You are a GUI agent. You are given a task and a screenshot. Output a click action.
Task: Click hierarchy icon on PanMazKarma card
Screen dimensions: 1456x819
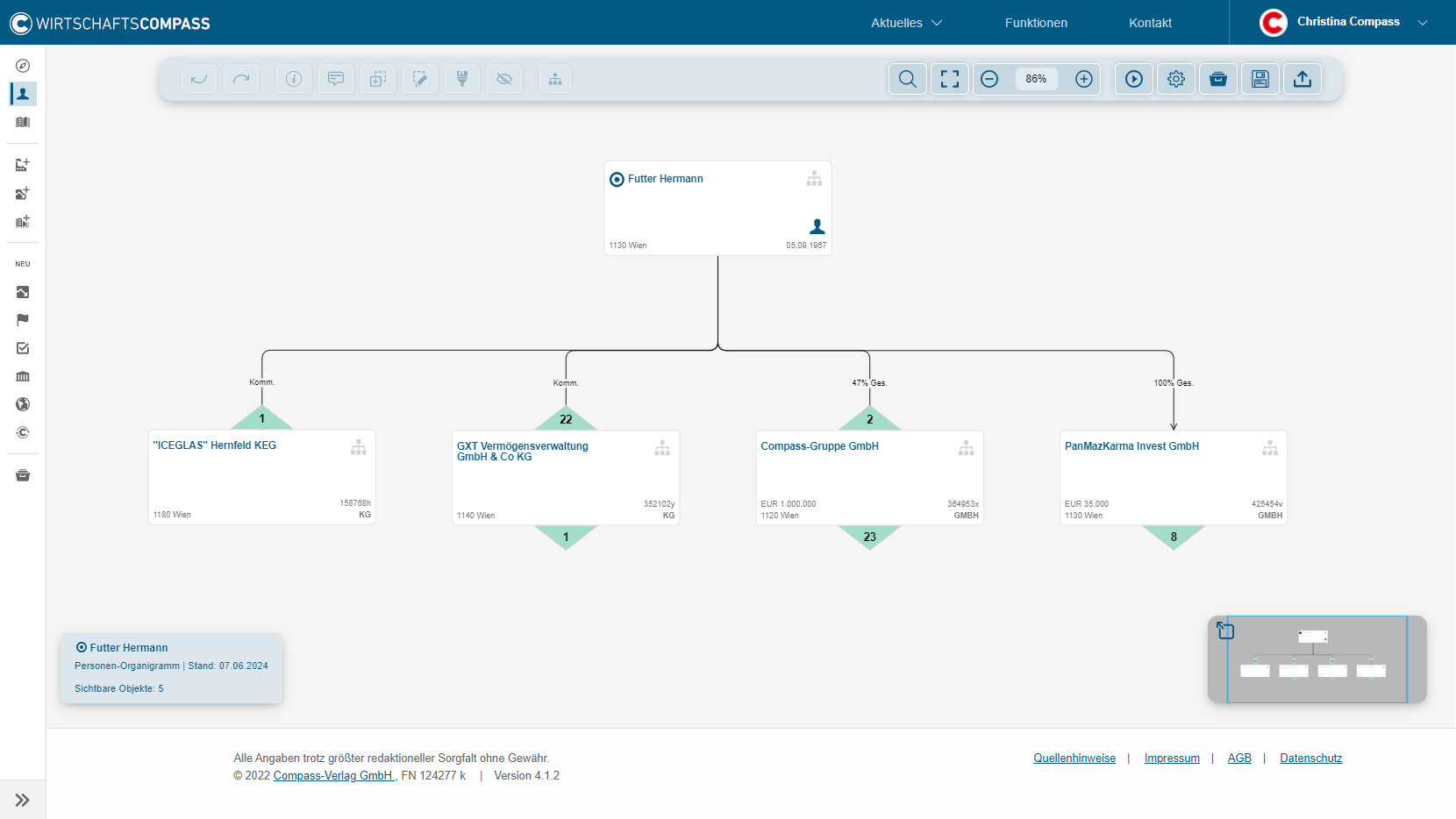(x=1270, y=448)
